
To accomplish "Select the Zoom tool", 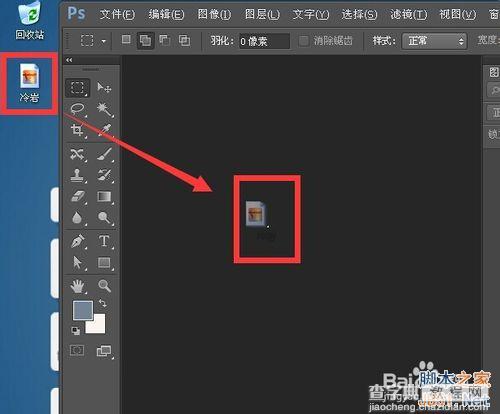I will (104, 286).
